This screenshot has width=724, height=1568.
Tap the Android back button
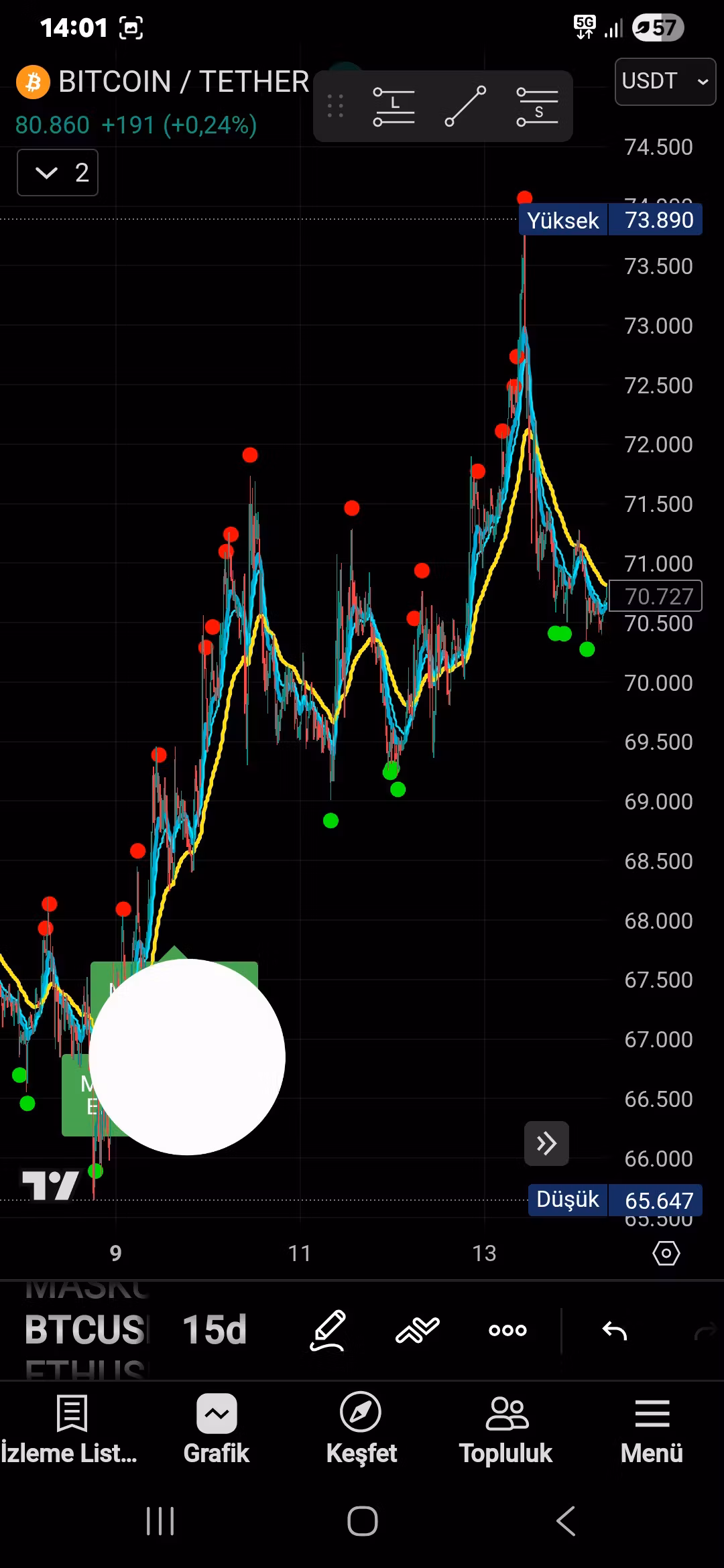pos(566,1521)
